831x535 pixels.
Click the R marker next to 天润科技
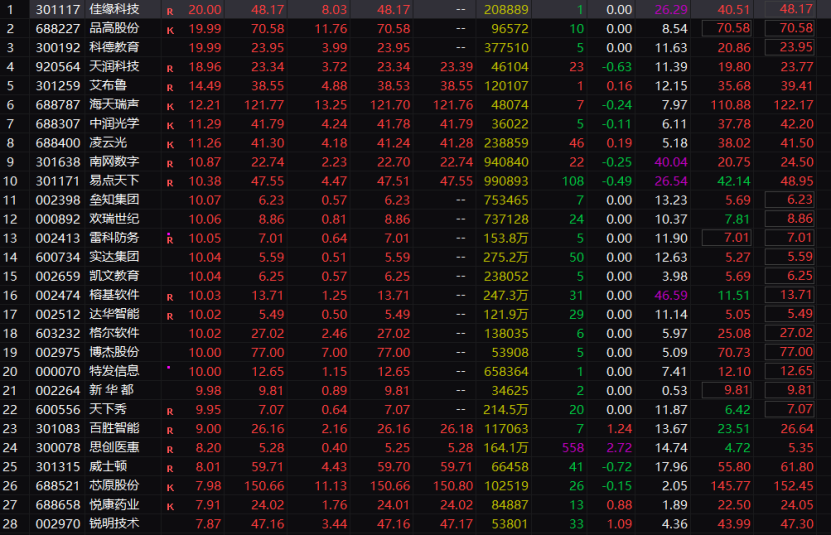point(169,67)
